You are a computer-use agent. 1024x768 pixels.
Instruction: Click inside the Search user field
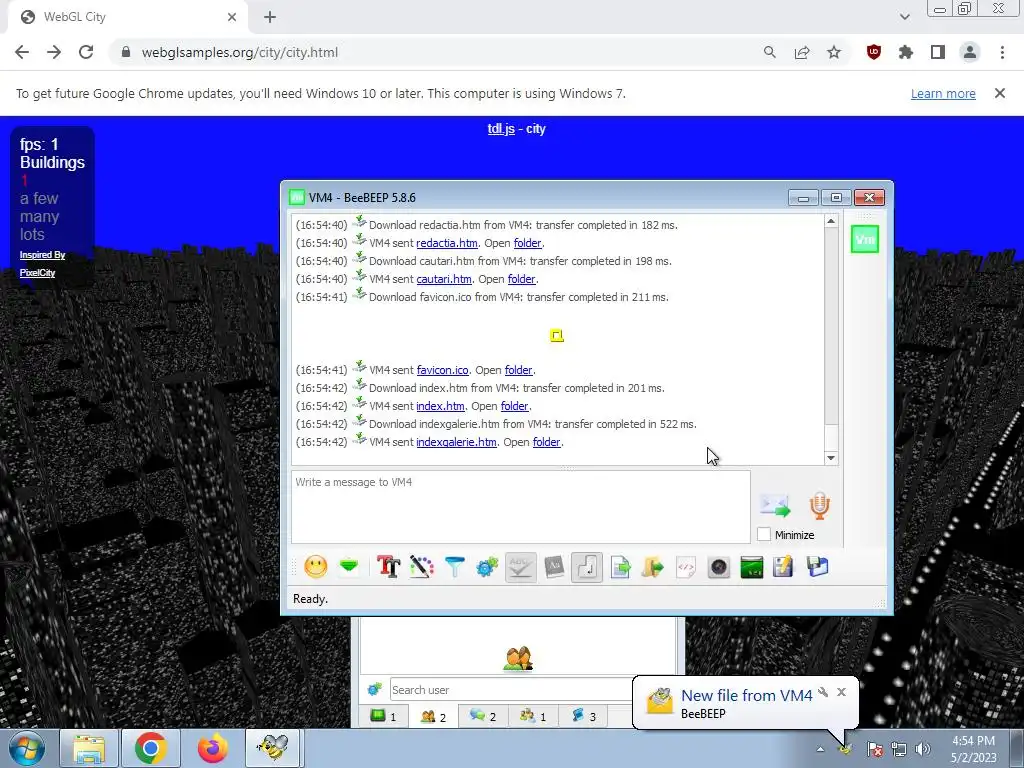(x=511, y=690)
